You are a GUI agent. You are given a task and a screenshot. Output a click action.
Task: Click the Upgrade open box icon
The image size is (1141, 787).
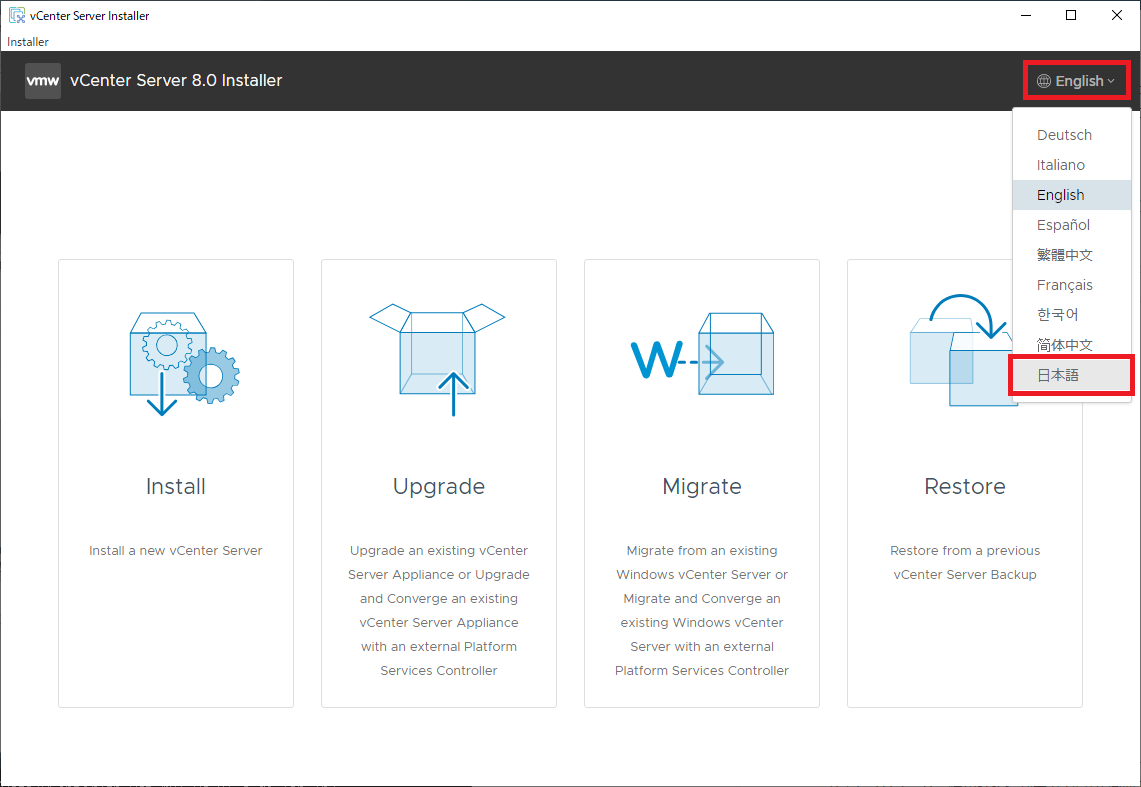click(437, 359)
